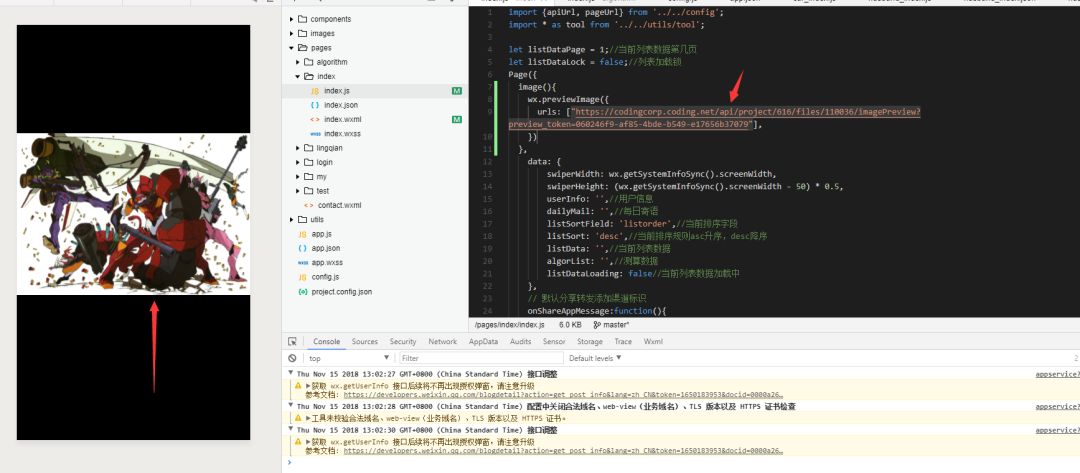Click the /pages/index/index.js status path
Image resolution: width=1080 pixels, height=473 pixels.
click(510, 324)
